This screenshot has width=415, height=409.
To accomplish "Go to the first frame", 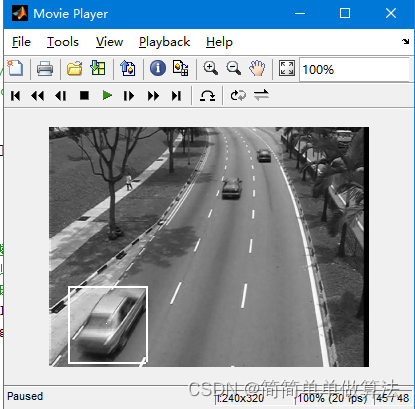I will point(16,96).
